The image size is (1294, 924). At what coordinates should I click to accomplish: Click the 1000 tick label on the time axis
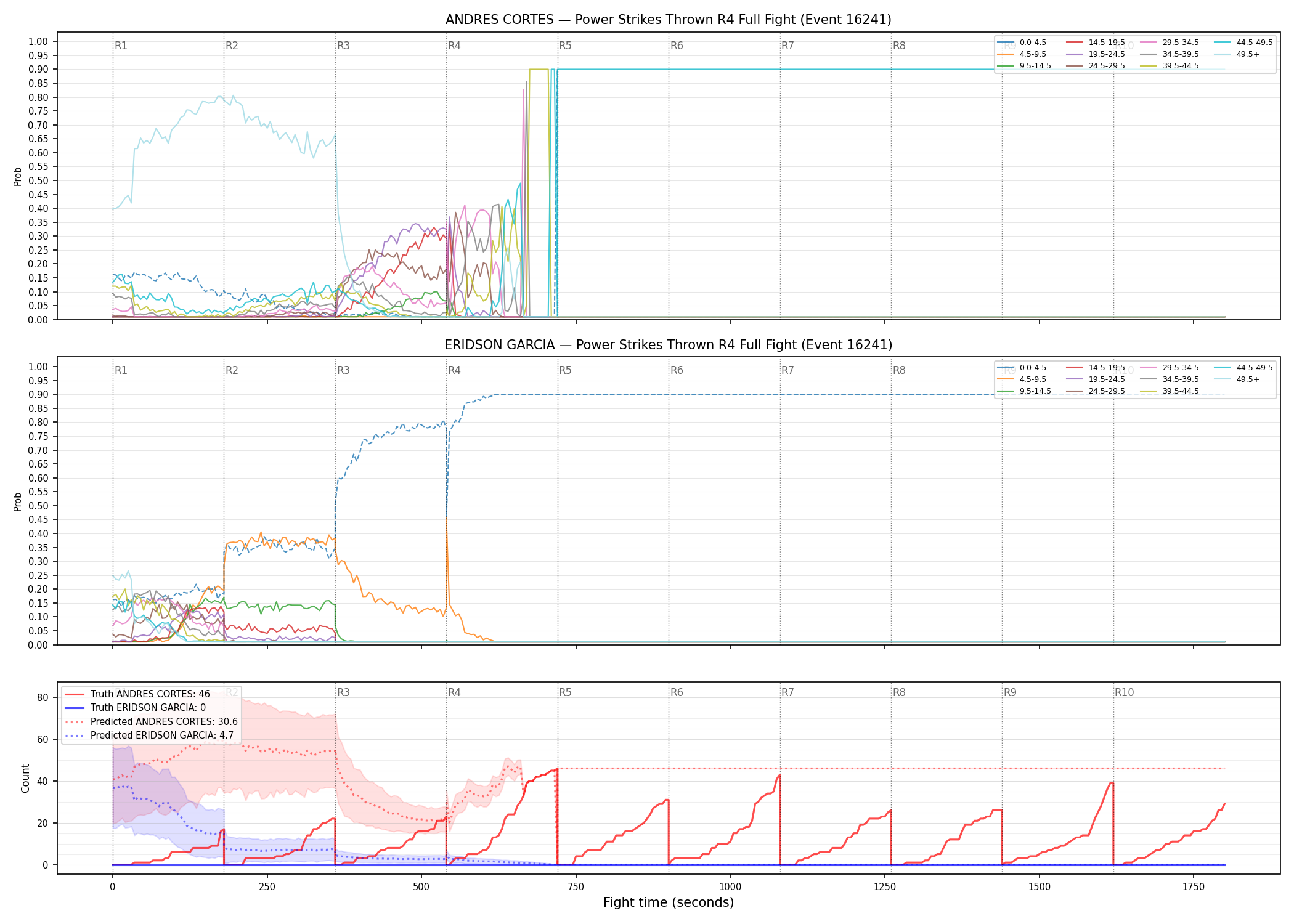tap(730, 886)
